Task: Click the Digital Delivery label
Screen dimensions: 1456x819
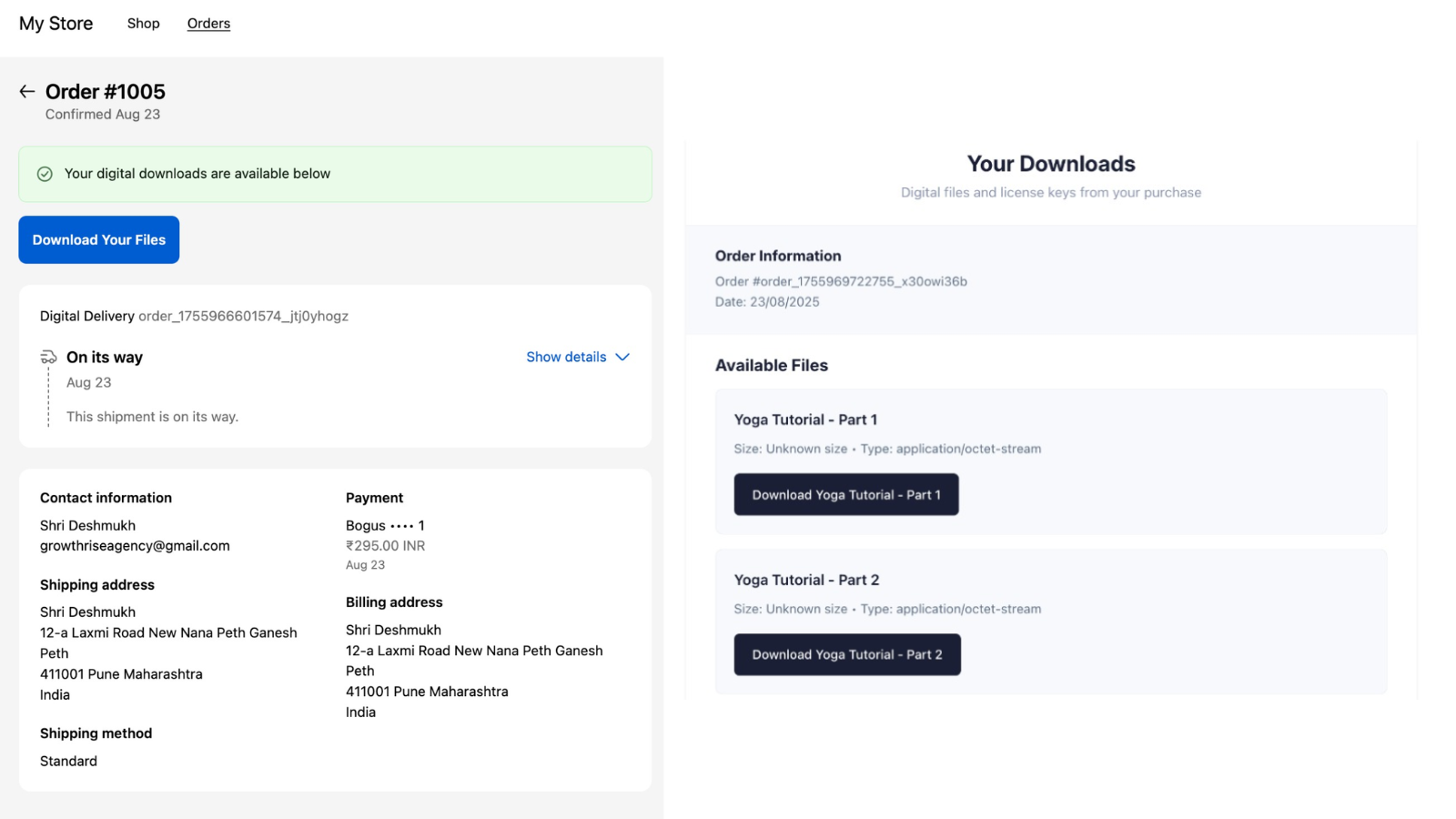Action: coord(86,316)
